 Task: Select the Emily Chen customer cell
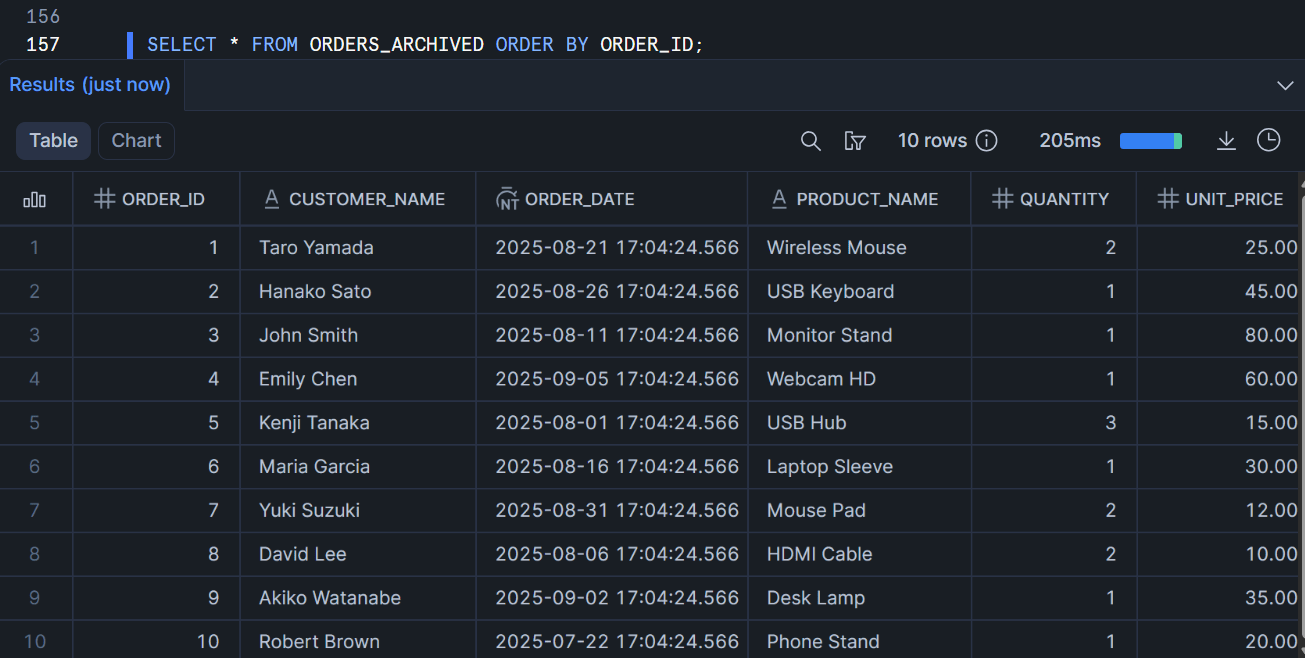click(x=308, y=379)
